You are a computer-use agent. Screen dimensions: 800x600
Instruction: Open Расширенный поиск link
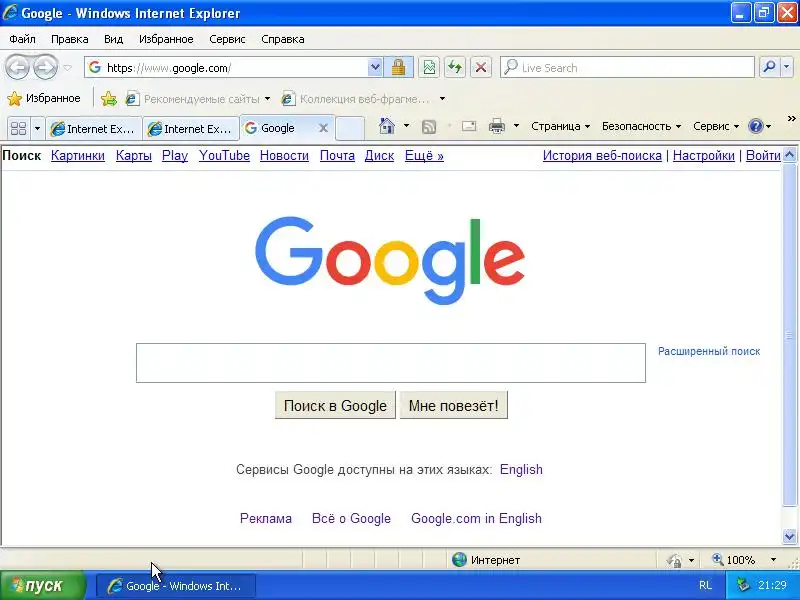coord(709,351)
